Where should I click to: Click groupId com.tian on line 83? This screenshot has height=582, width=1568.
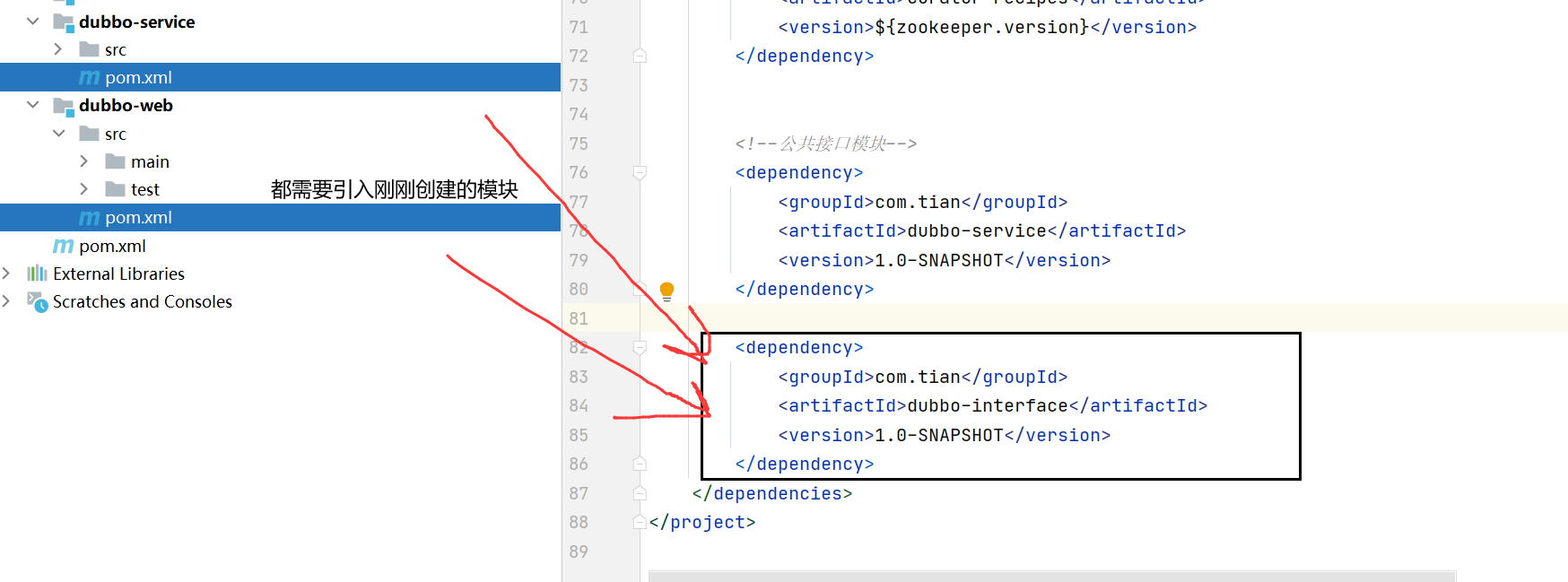pyautogui.click(x=918, y=377)
